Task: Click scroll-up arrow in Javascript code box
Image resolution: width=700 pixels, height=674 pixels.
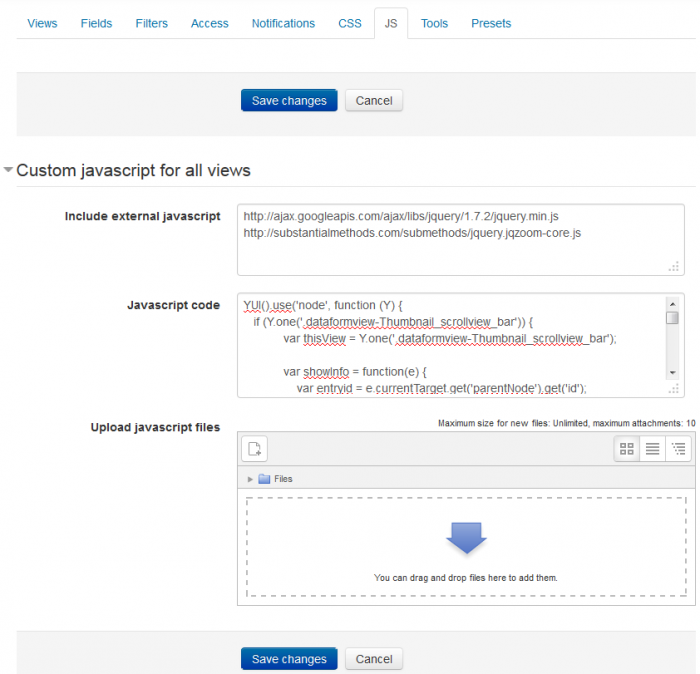Action: [x=672, y=303]
